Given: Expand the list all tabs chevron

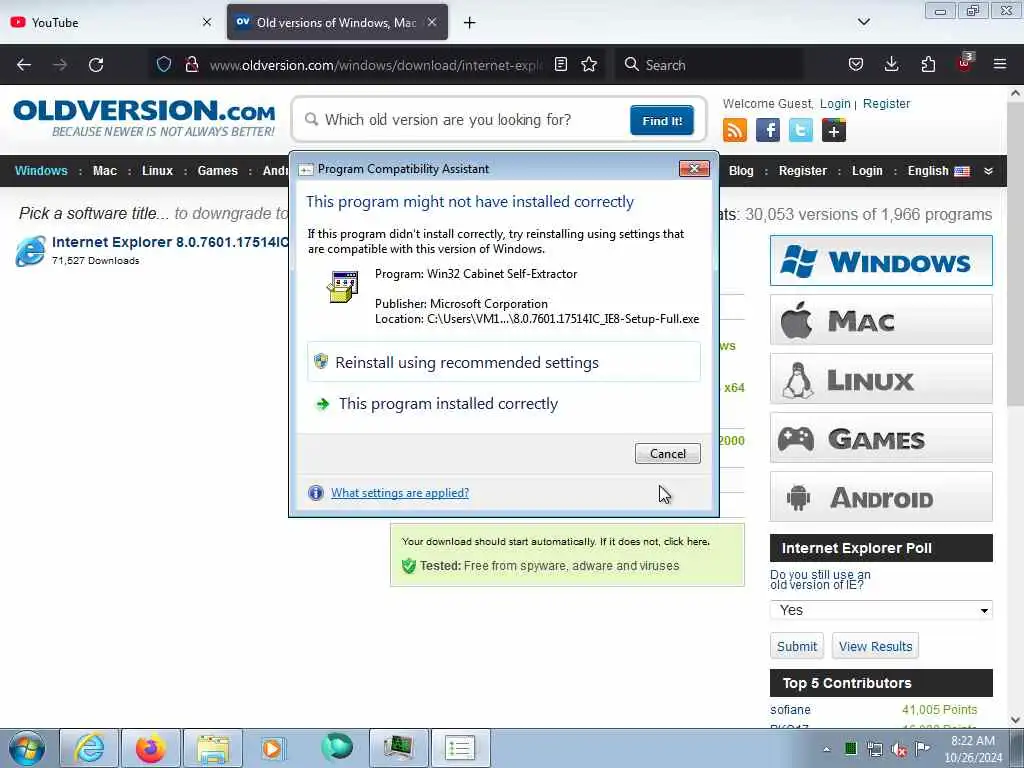Looking at the screenshot, I should tap(863, 22).
